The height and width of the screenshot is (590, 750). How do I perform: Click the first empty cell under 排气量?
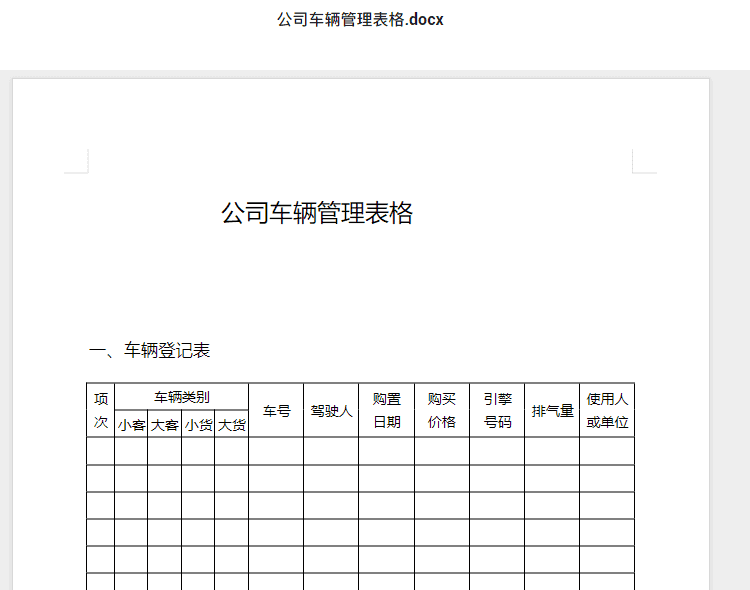552,451
